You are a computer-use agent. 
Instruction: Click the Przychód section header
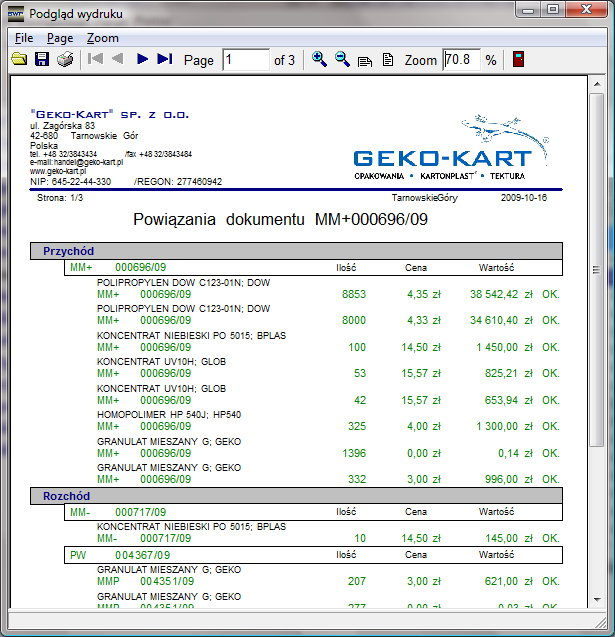[68, 251]
